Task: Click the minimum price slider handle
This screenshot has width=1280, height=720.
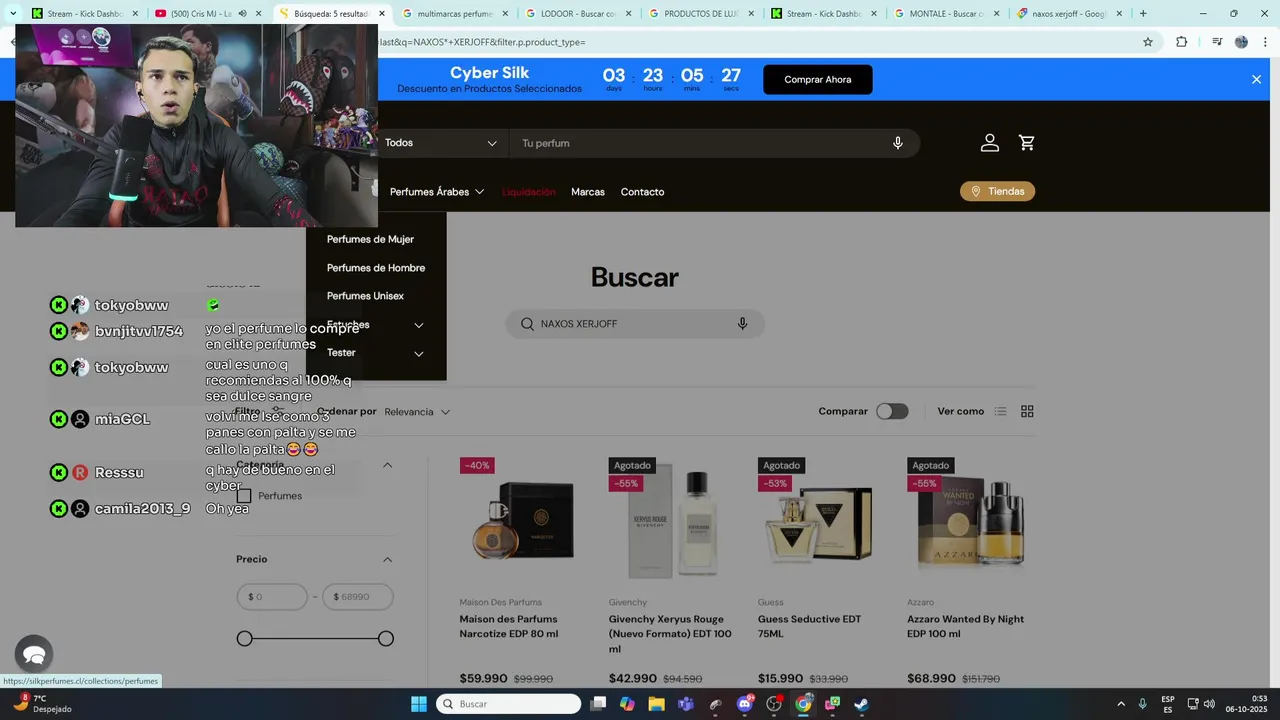Action: click(245, 639)
